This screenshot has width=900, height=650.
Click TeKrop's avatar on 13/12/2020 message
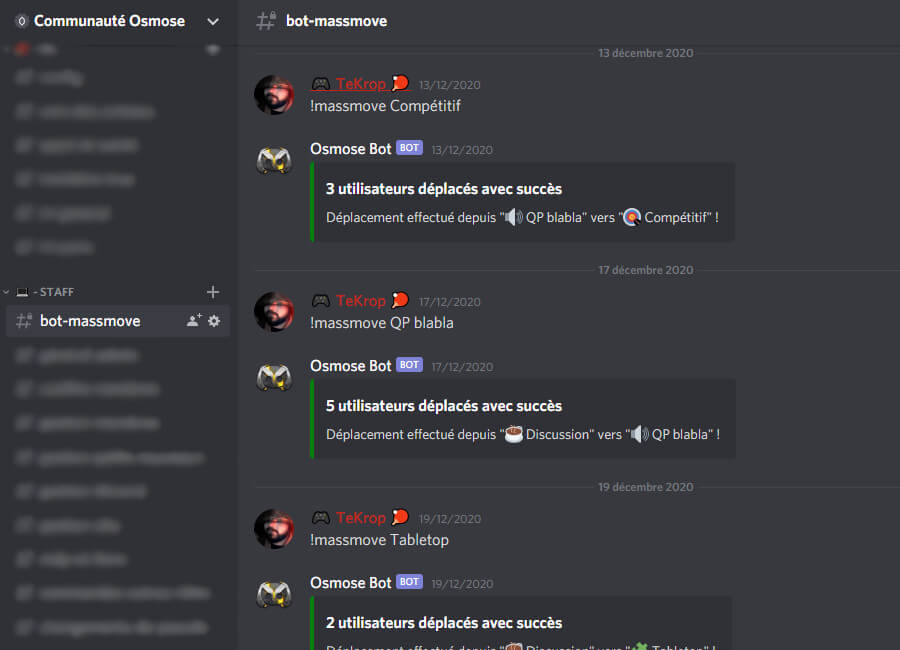click(x=274, y=94)
